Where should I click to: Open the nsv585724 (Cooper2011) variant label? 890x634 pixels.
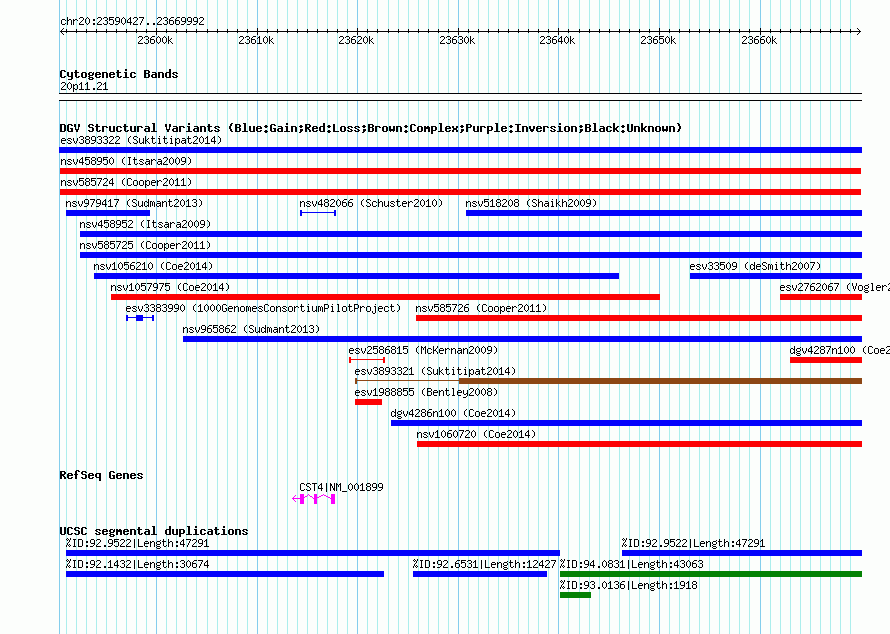[x=126, y=182]
